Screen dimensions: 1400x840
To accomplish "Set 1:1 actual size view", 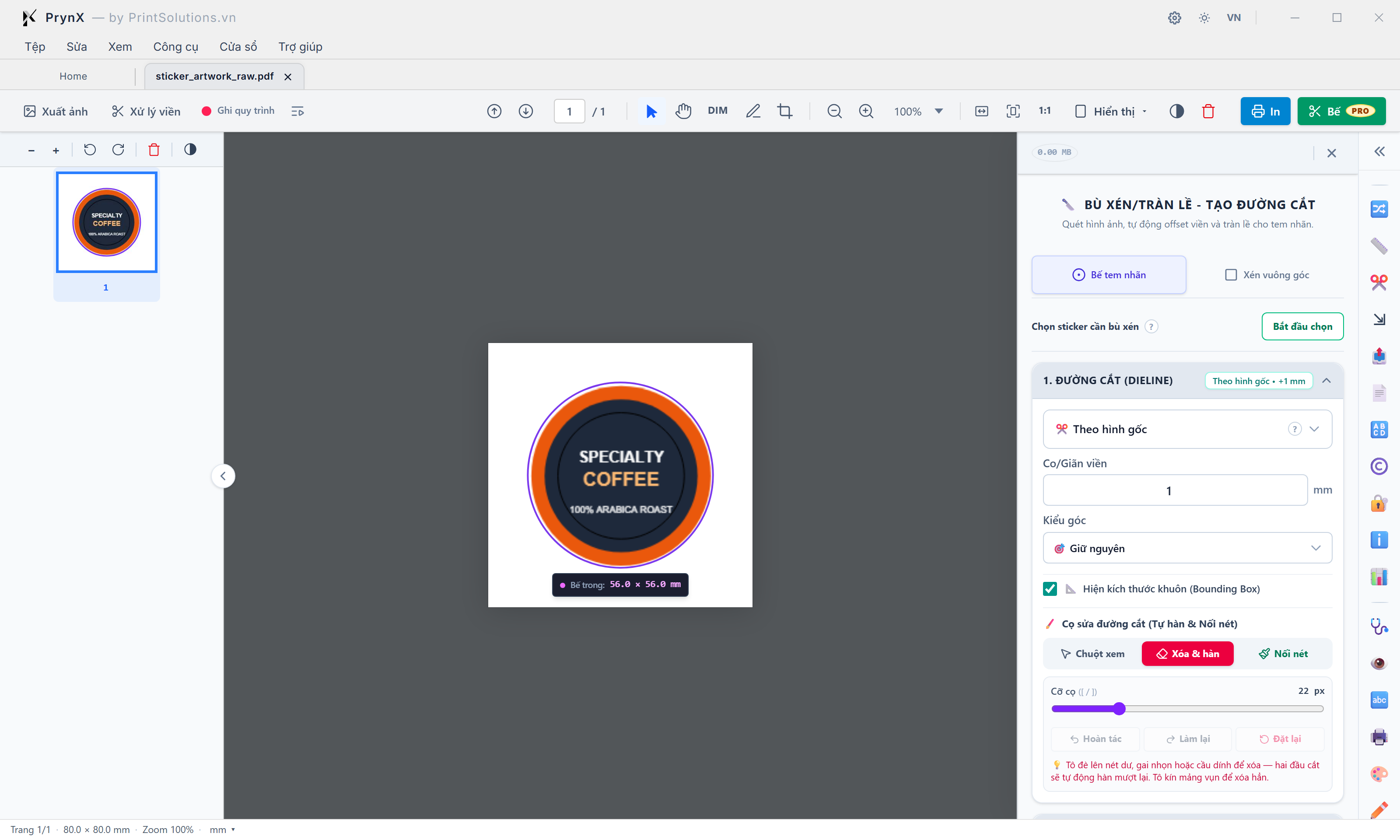I will [x=1045, y=111].
